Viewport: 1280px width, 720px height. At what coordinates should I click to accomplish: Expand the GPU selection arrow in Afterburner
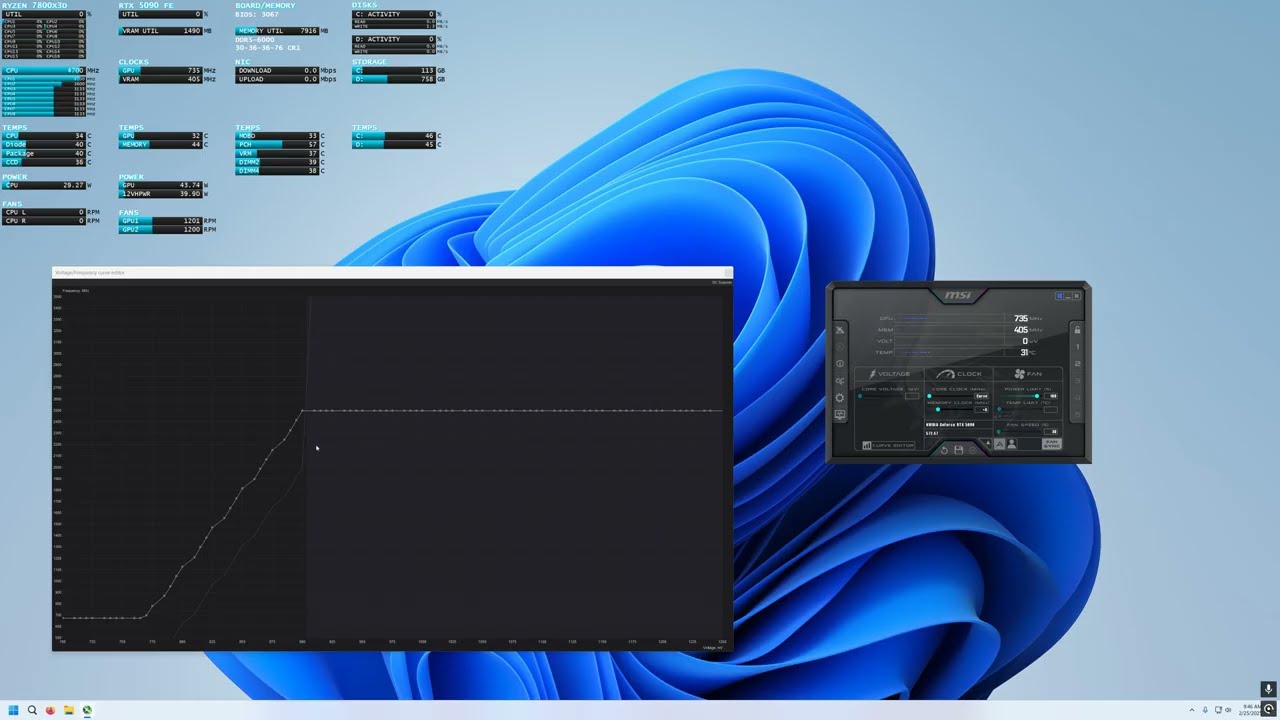point(988,443)
